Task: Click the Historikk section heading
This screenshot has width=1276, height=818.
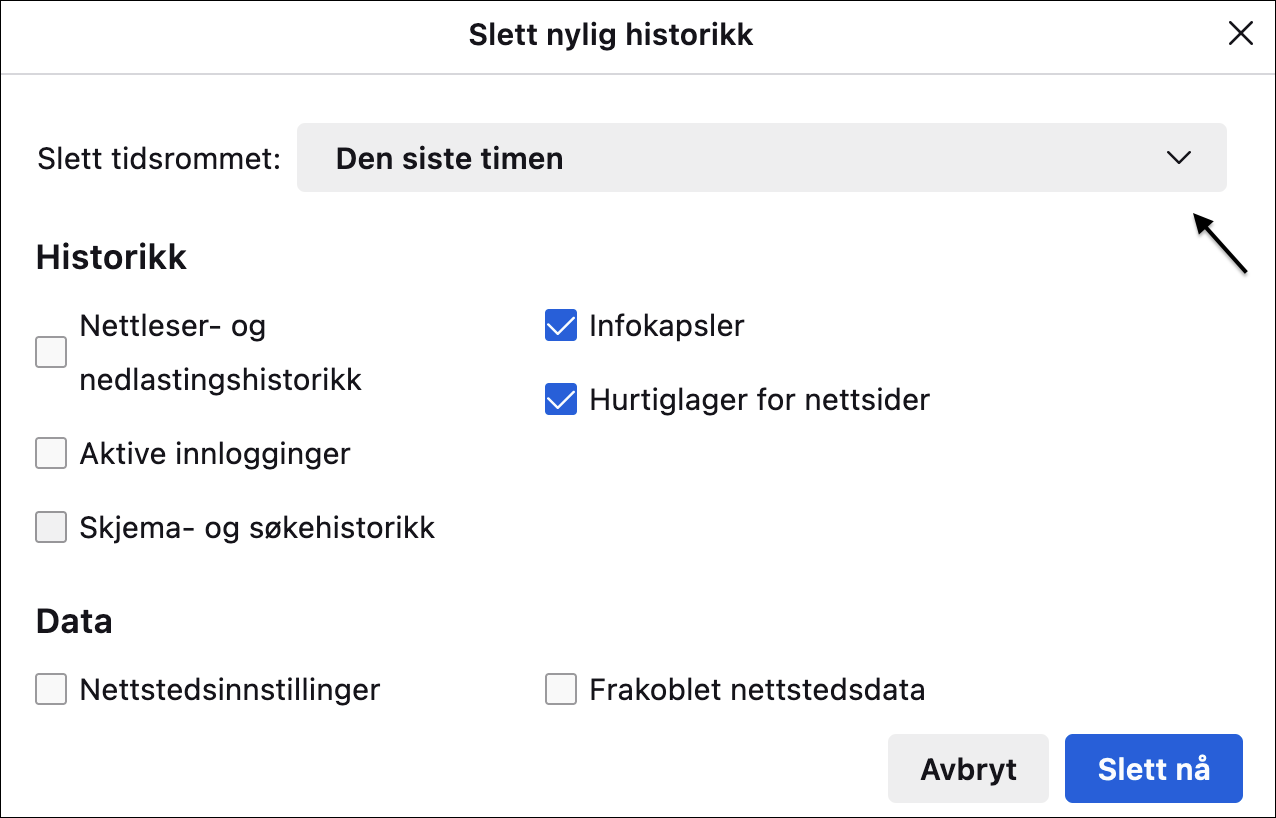Action: point(111,258)
